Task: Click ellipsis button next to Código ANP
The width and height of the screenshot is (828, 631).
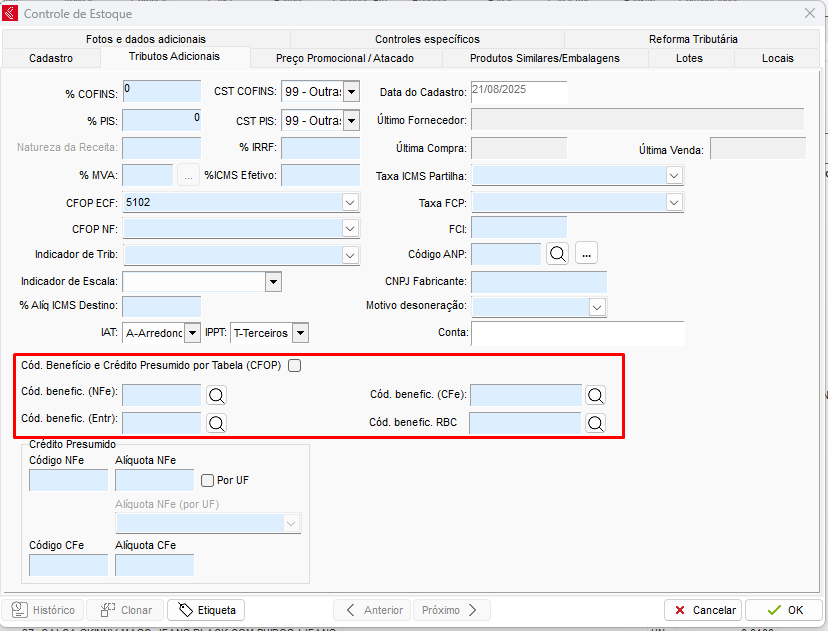Action: 587,254
